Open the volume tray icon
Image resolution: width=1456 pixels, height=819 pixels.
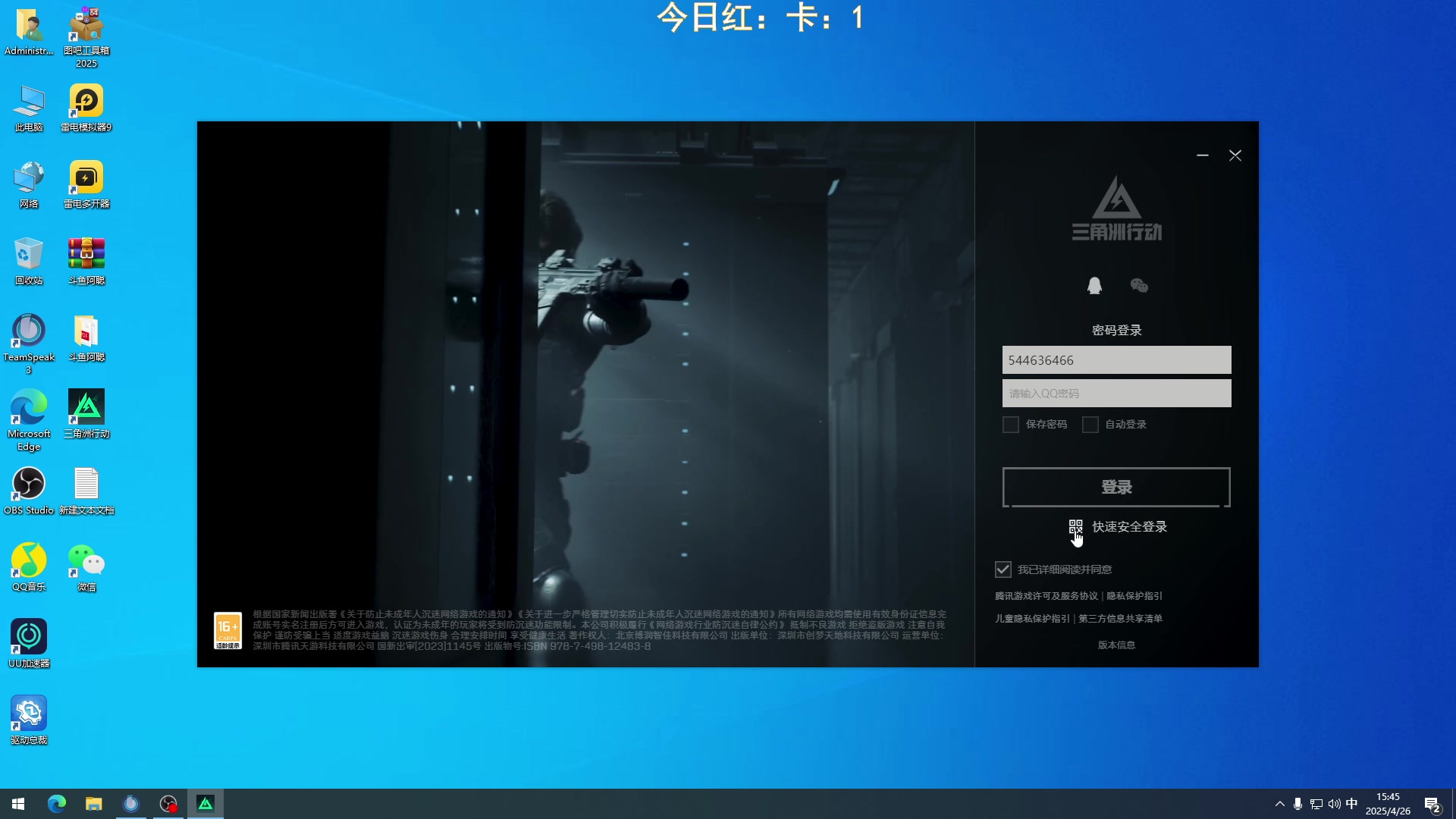(1334, 804)
